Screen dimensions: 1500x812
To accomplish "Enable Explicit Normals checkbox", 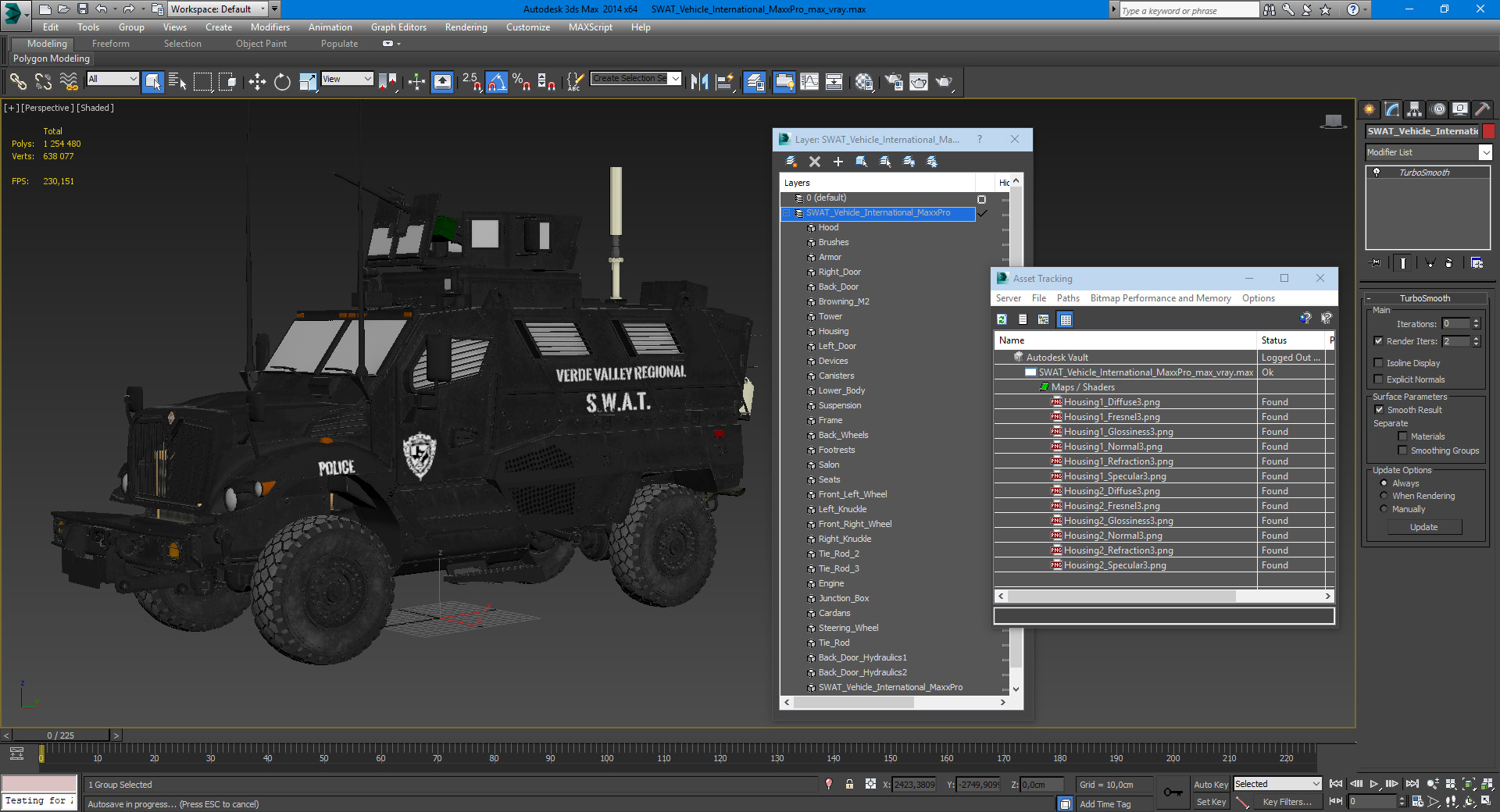I will tap(1379, 379).
